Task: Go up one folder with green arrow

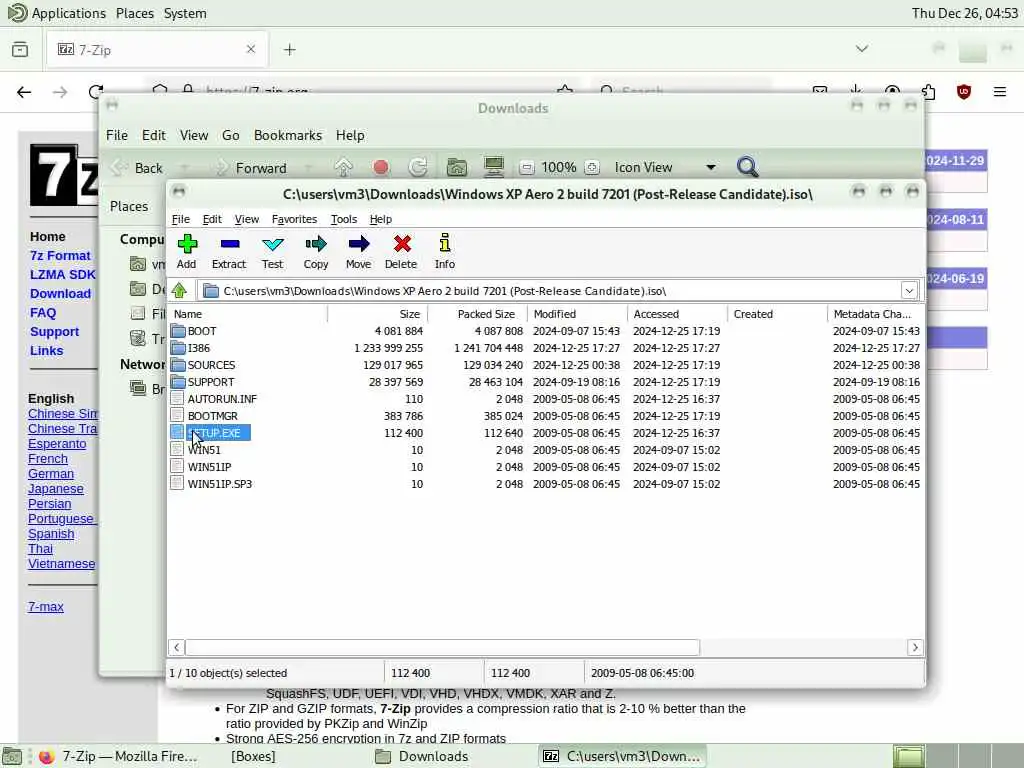Action: (180, 290)
